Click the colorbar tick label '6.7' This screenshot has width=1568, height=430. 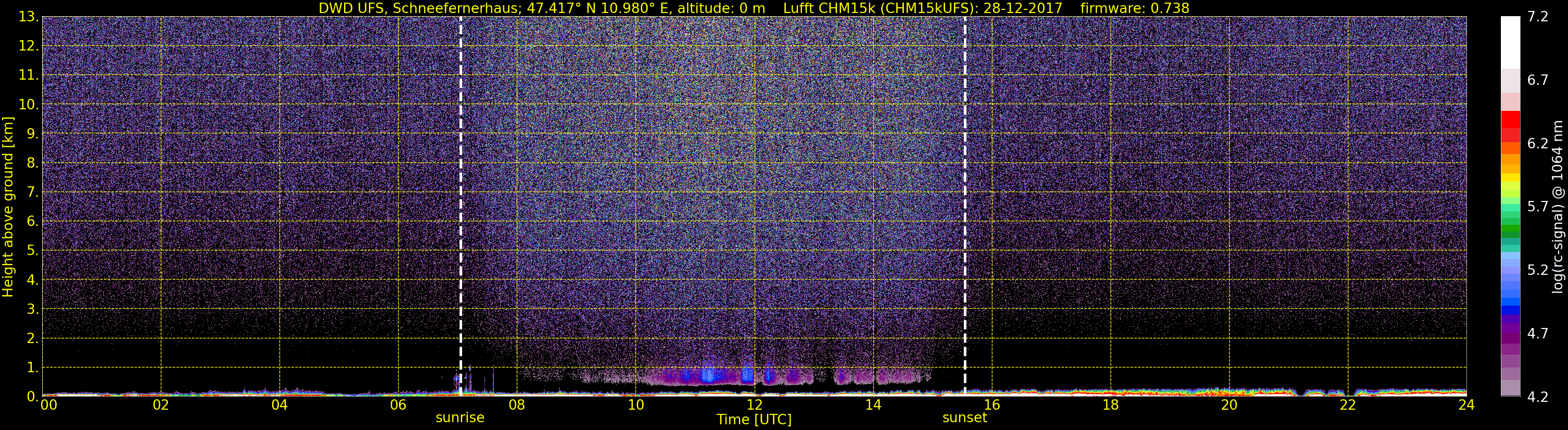1538,80
